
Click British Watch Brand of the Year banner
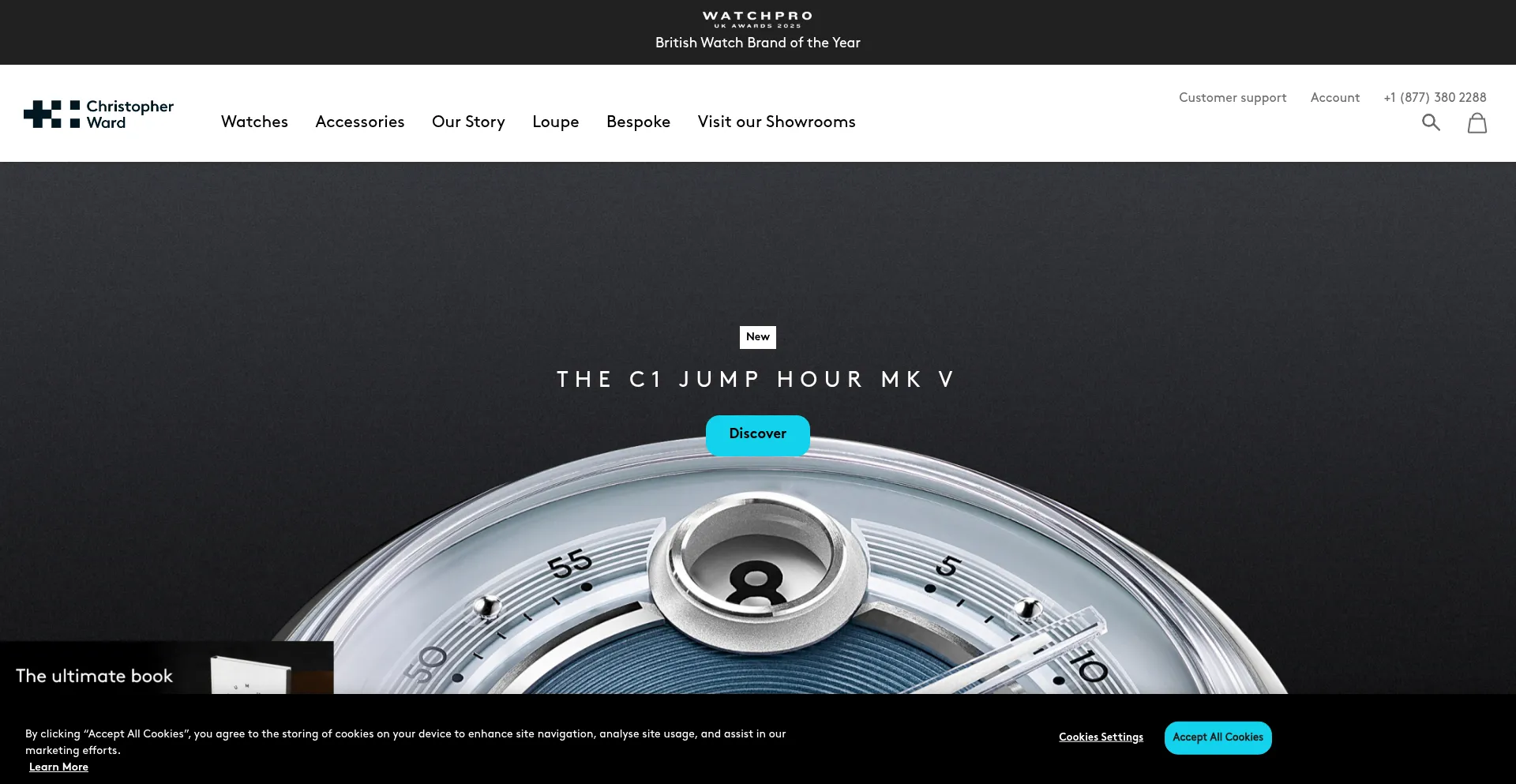coord(758,43)
